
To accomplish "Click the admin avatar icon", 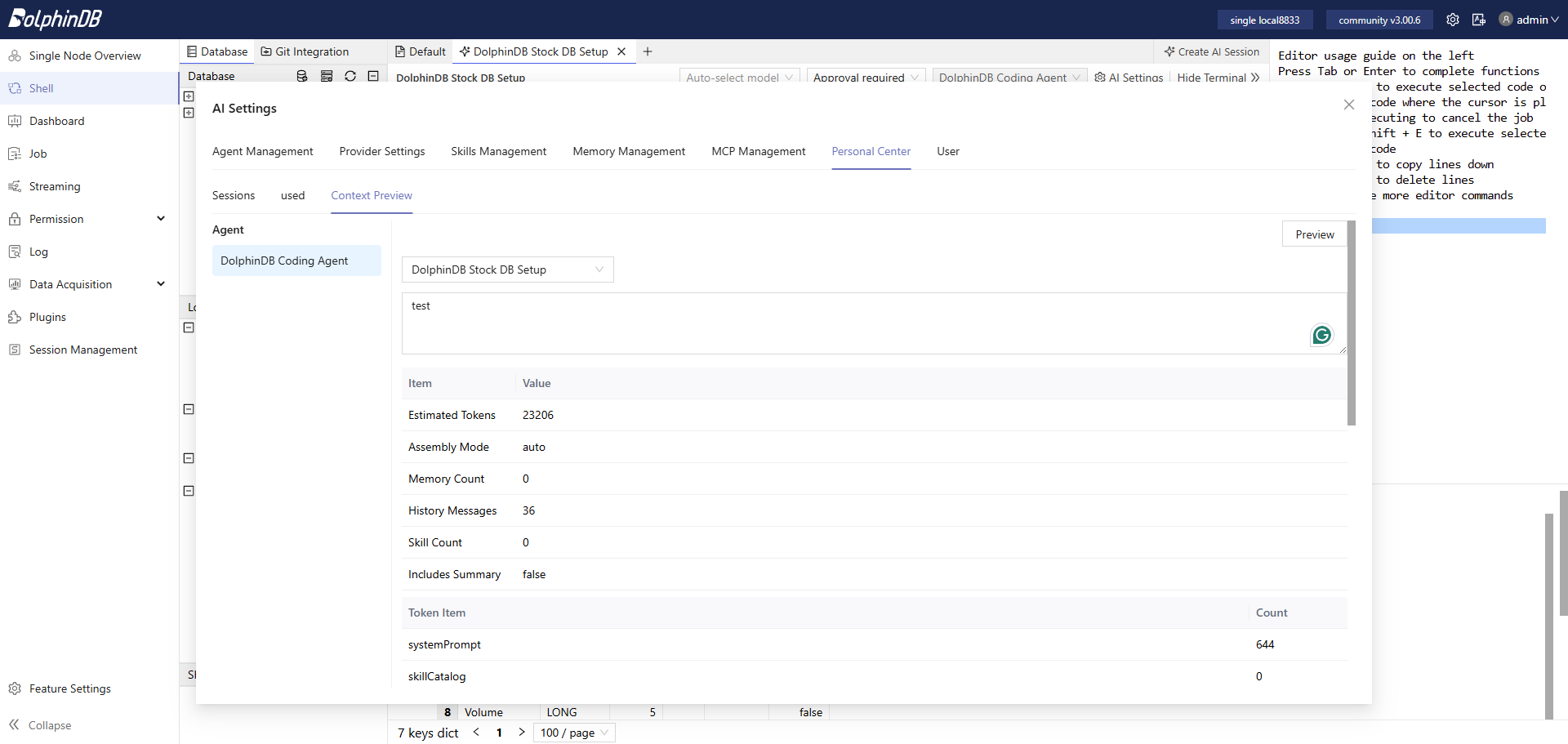I will [1506, 20].
